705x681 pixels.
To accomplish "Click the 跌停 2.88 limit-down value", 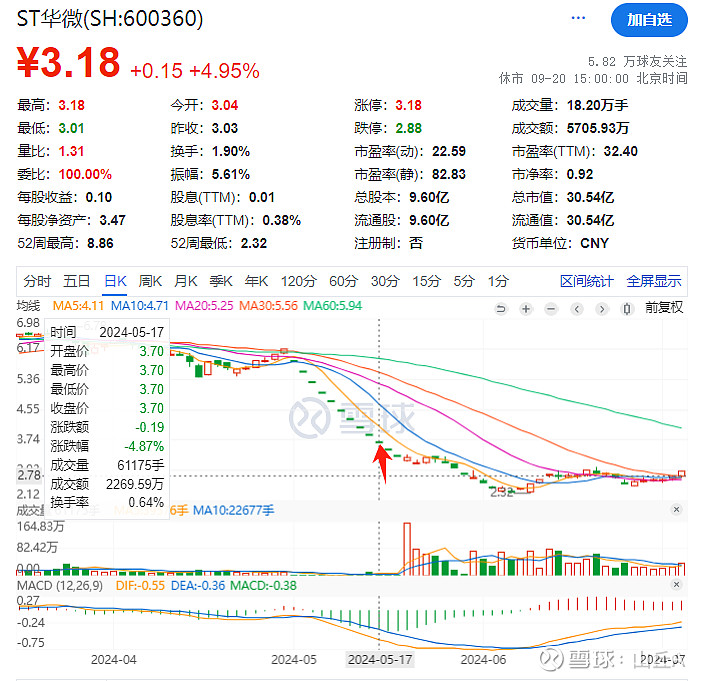I will [408, 129].
